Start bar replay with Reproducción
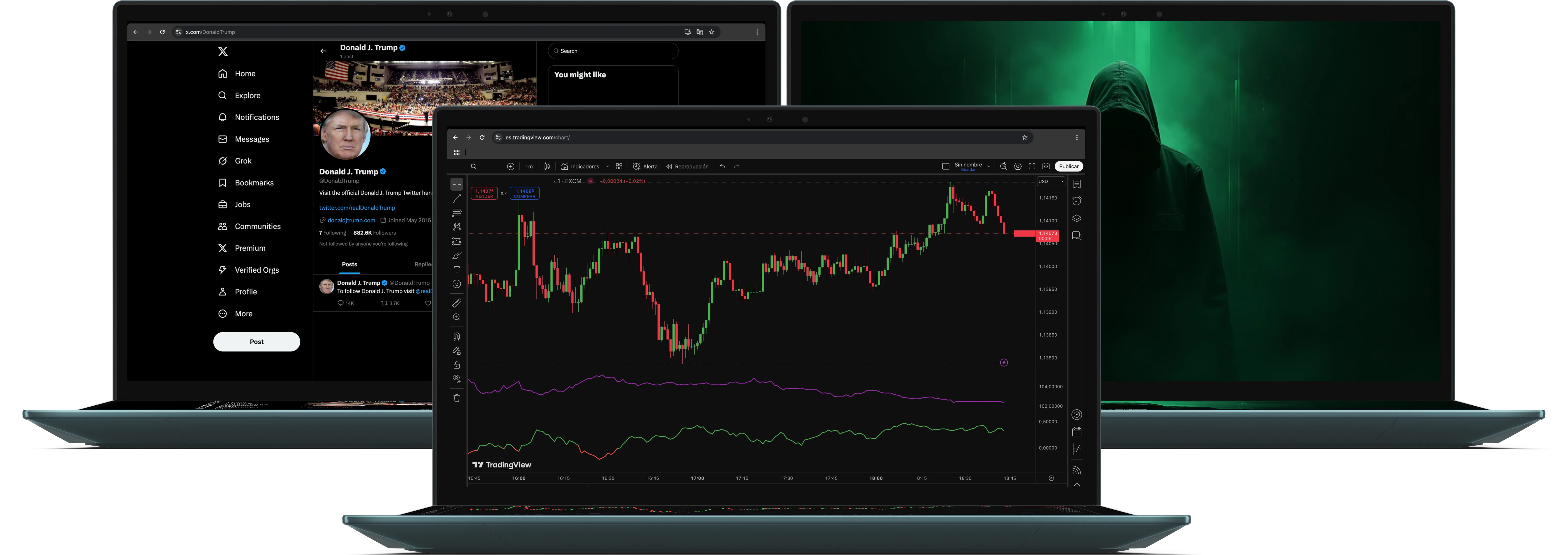Screen dimensions: 1568x555 coord(687,166)
